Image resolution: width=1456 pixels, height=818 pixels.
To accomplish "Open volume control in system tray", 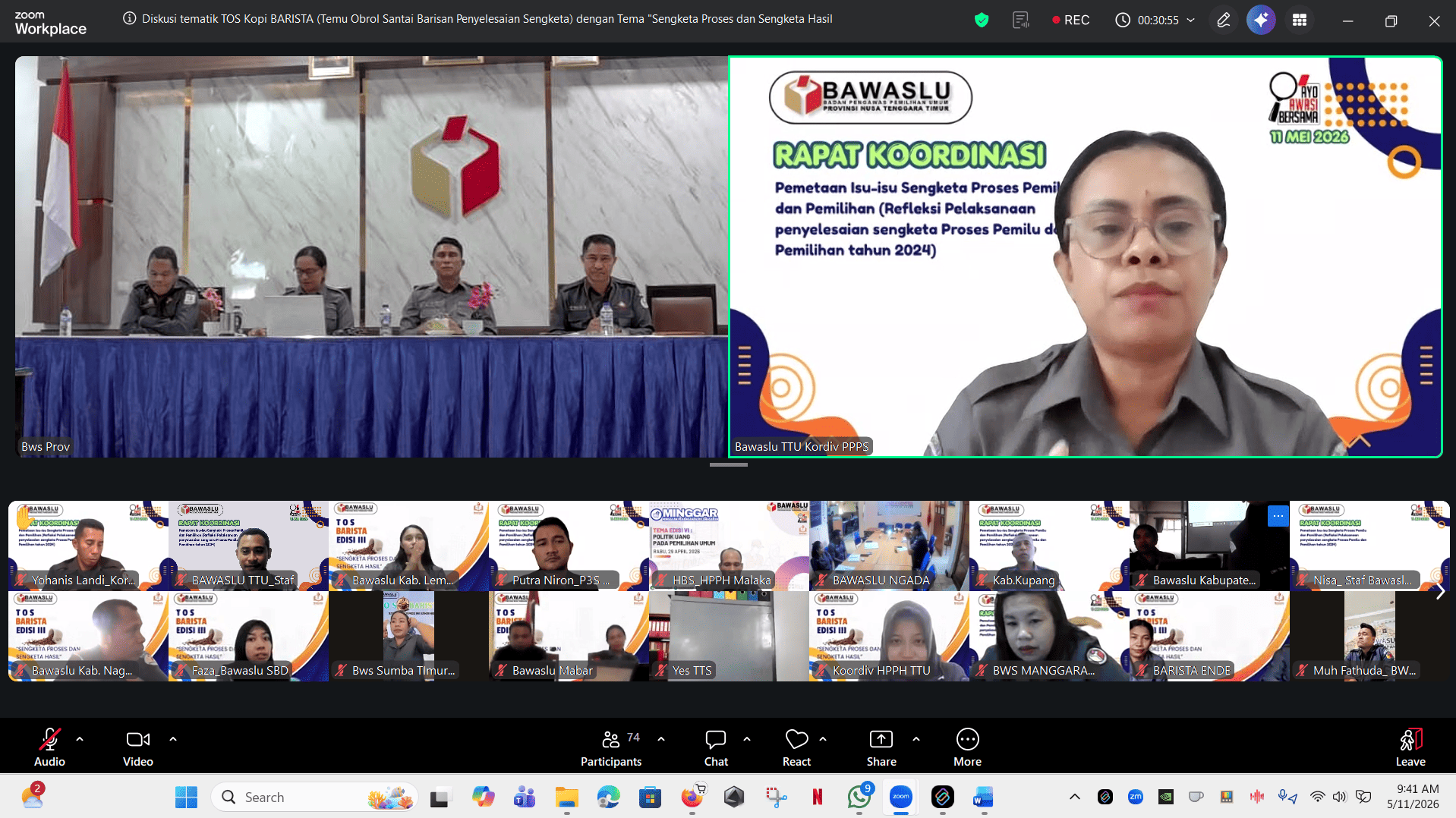I will 1340,797.
